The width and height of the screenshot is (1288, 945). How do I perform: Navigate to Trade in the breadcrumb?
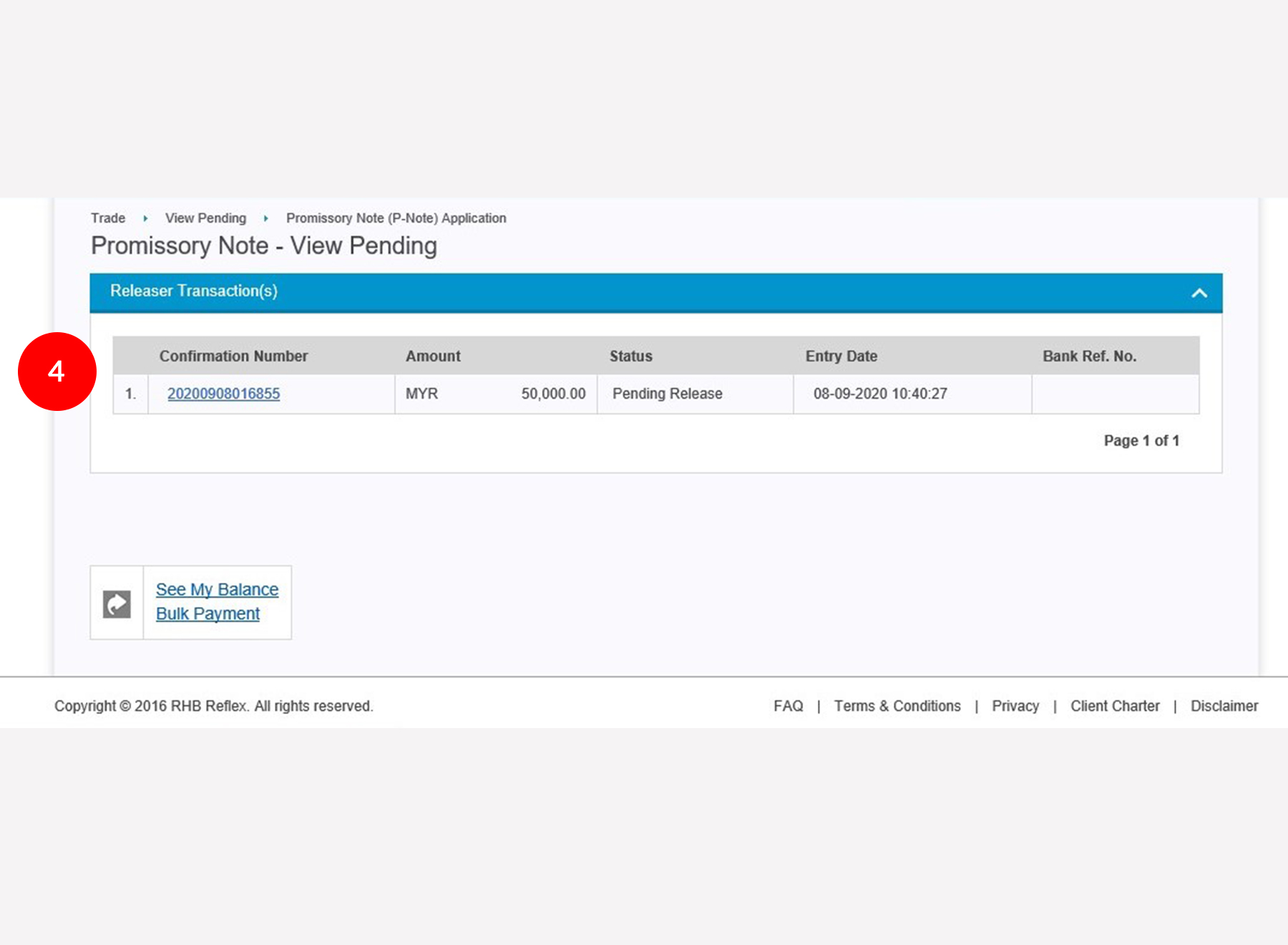click(x=108, y=218)
